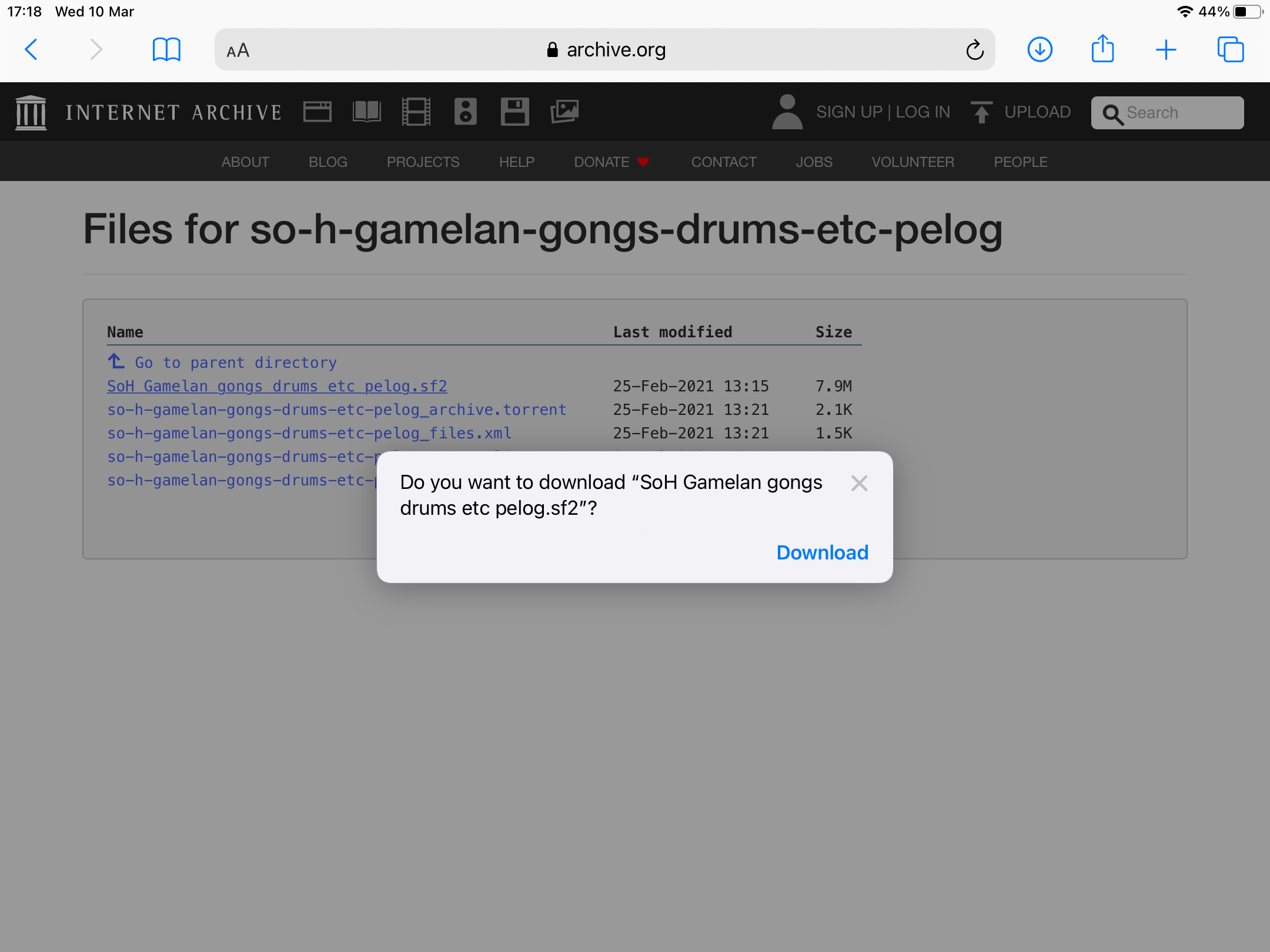Tap the share sheet icon

pos(1102,49)
